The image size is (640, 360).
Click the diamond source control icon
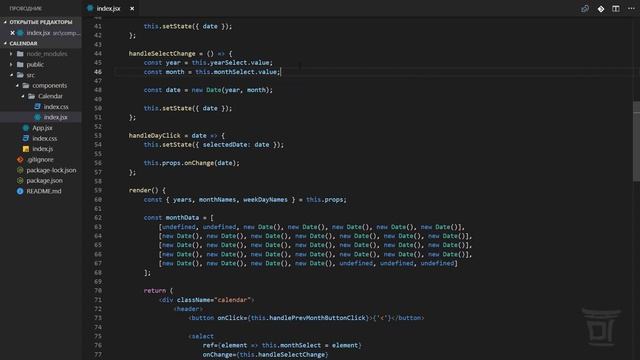point(600,9)
